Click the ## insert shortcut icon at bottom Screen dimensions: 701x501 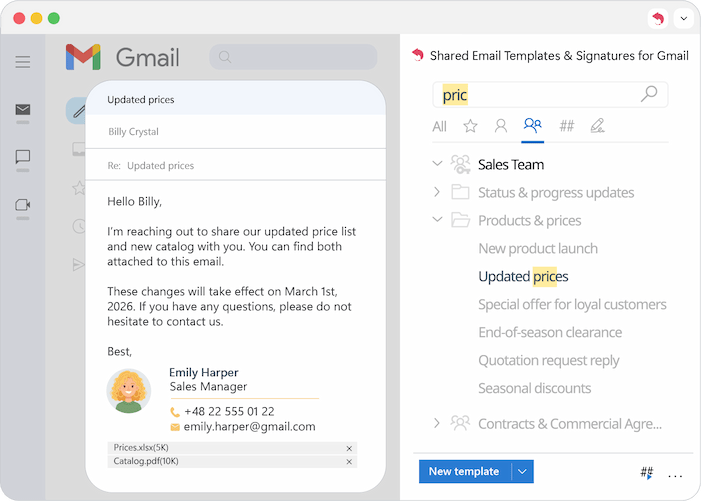click(x=646, y=472)
